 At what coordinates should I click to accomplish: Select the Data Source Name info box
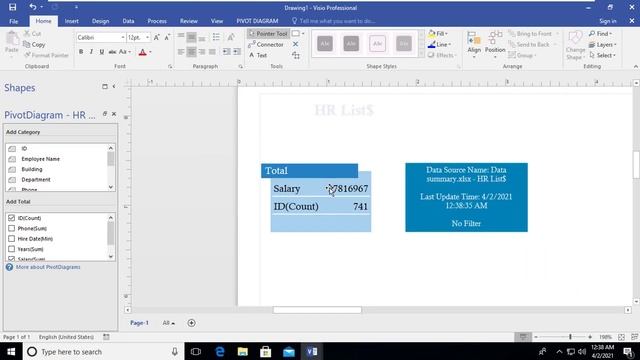point(466,197)
